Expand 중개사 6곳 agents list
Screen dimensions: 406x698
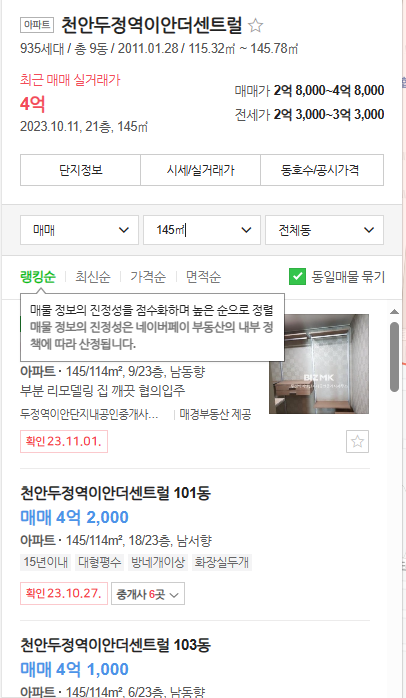(148, 594)
